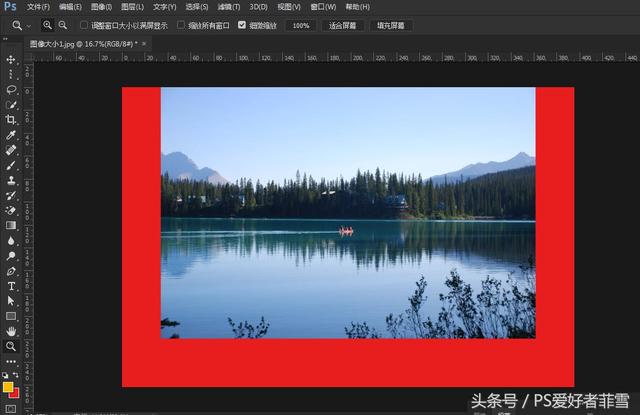Select the Rectangle shape tool
This screenshot has height=415, width=640.
[x=11, y=316]
